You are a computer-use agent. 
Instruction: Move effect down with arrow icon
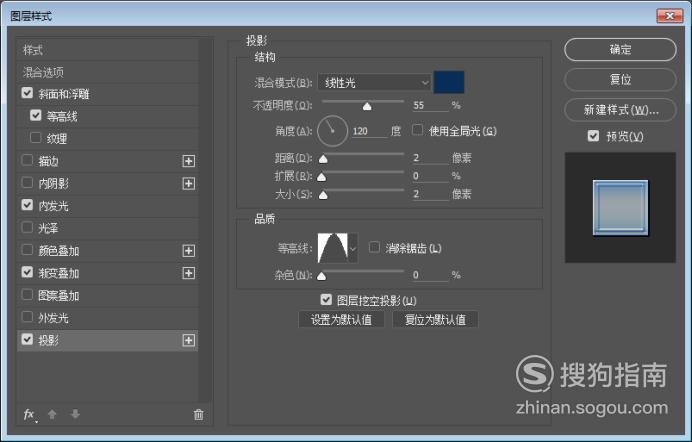75,414
